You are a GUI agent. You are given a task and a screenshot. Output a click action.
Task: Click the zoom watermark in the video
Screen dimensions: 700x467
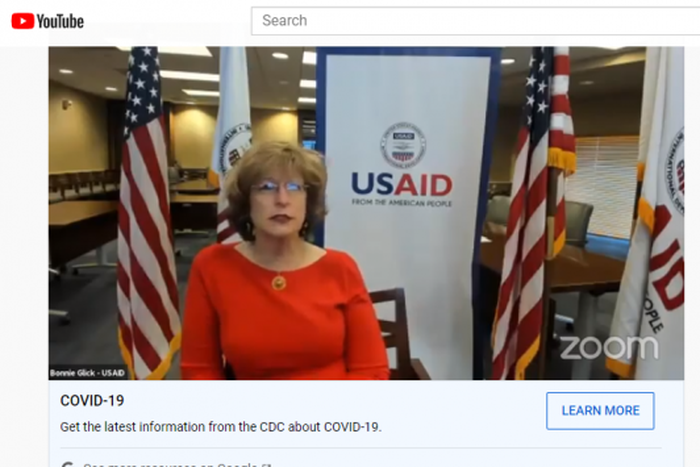click(x=609, y=347)
